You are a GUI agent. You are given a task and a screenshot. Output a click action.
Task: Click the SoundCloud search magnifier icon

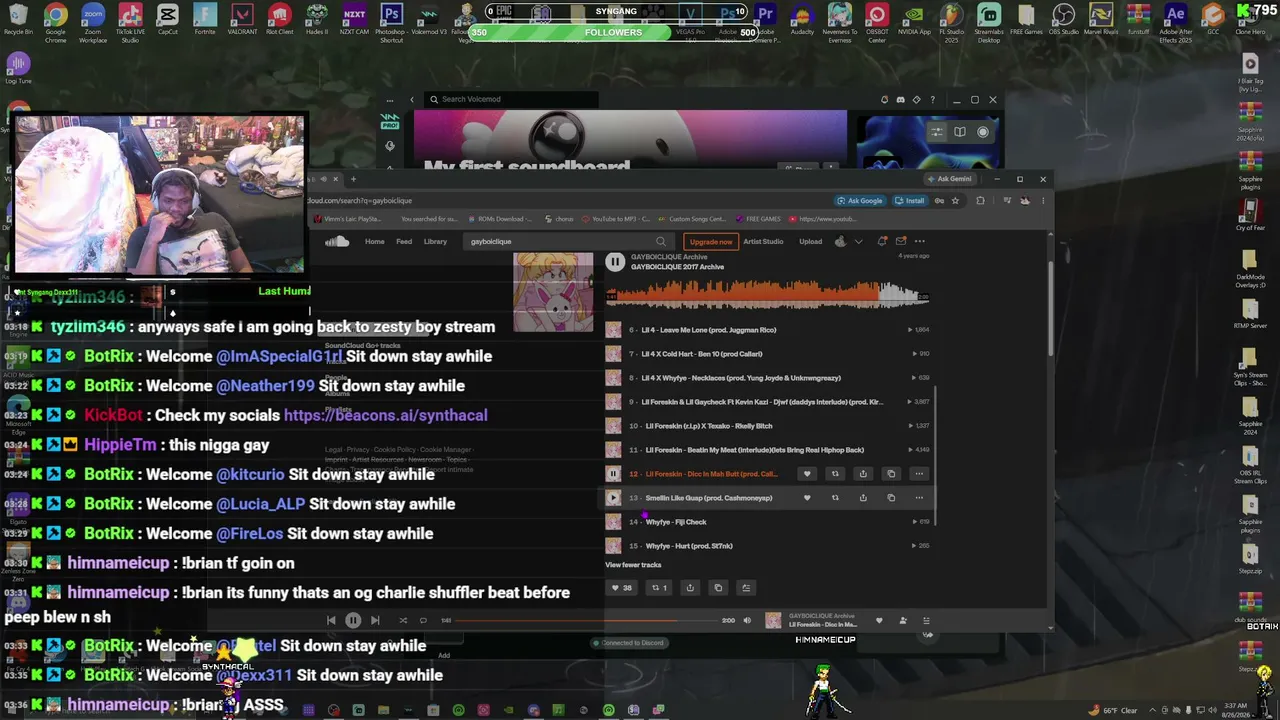661,241
